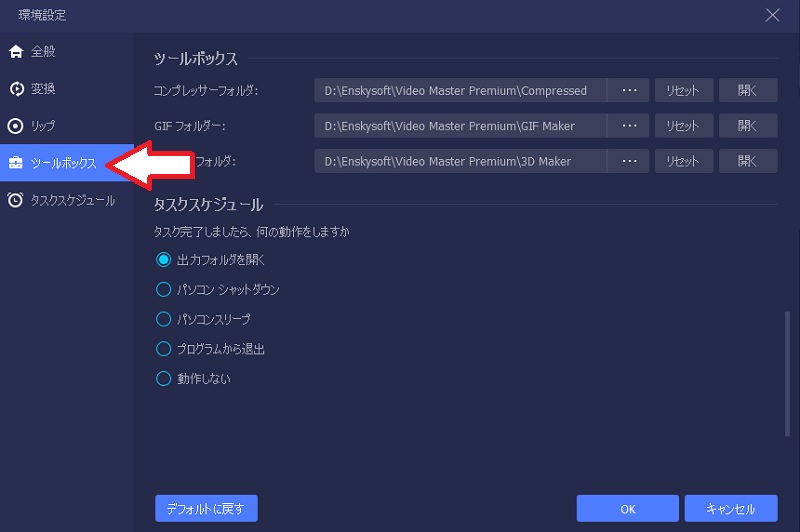Go to the リップ settings section
The width and height of the screenshot is (800, 532).
pyautogui.click(x=67, y=126)
